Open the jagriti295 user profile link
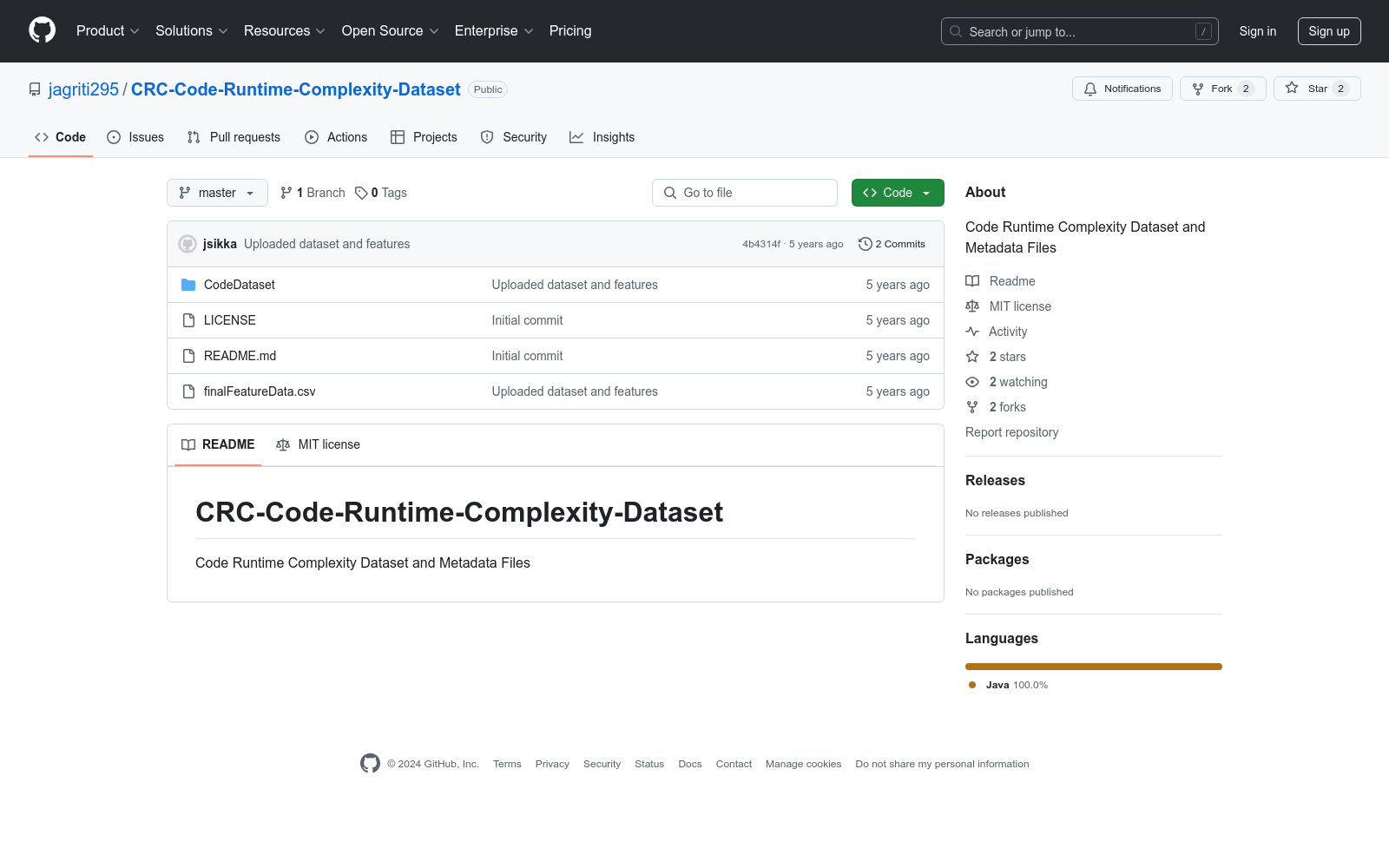Screen dimensions: 1389x868 click(x=83, y=89)
